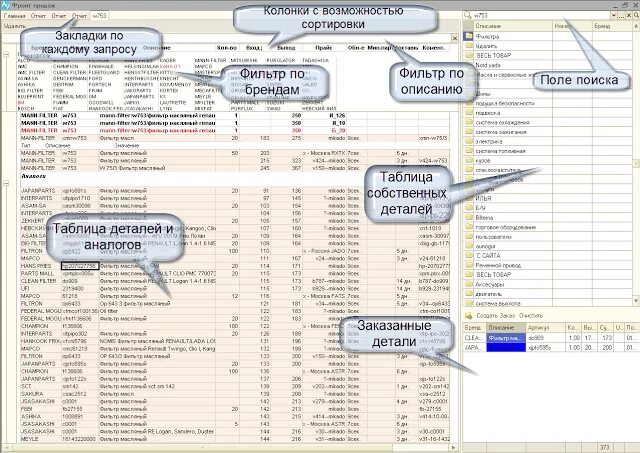Select the SAKURA row with article coac2512
This screenshot has height=453, width=640.
[x=235, y=394]
